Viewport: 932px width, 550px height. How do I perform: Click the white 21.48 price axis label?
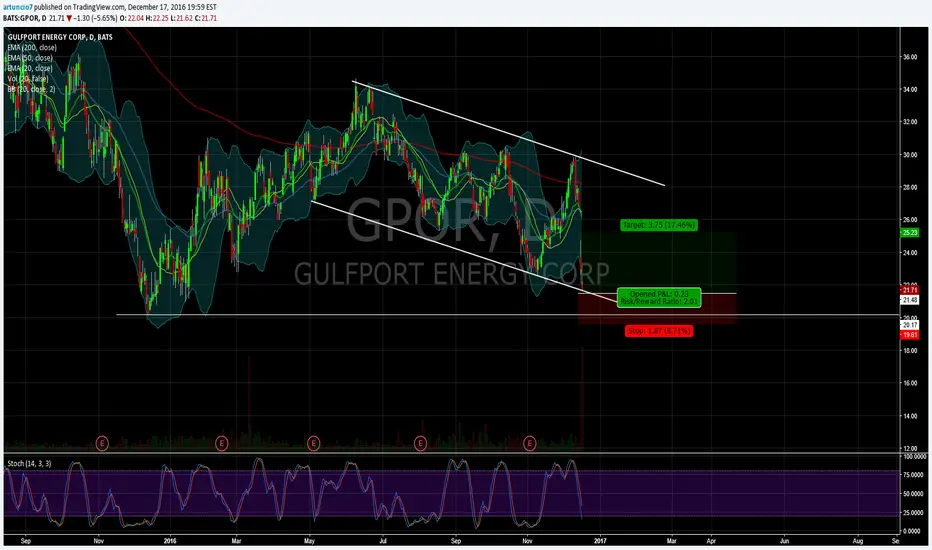coord(910,300)
